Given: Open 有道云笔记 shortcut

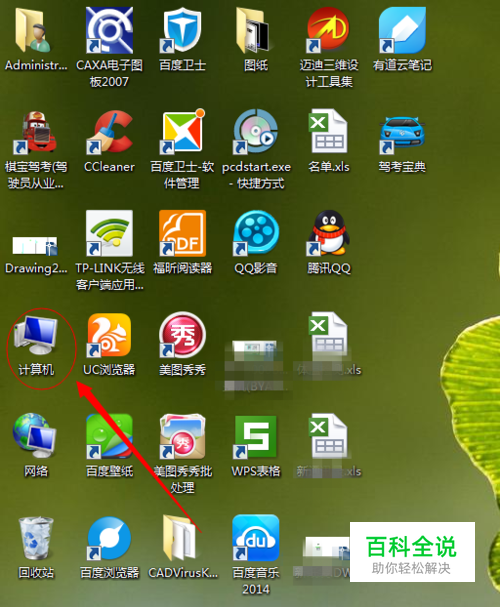Looking at the screenshot, I should 402,30.
